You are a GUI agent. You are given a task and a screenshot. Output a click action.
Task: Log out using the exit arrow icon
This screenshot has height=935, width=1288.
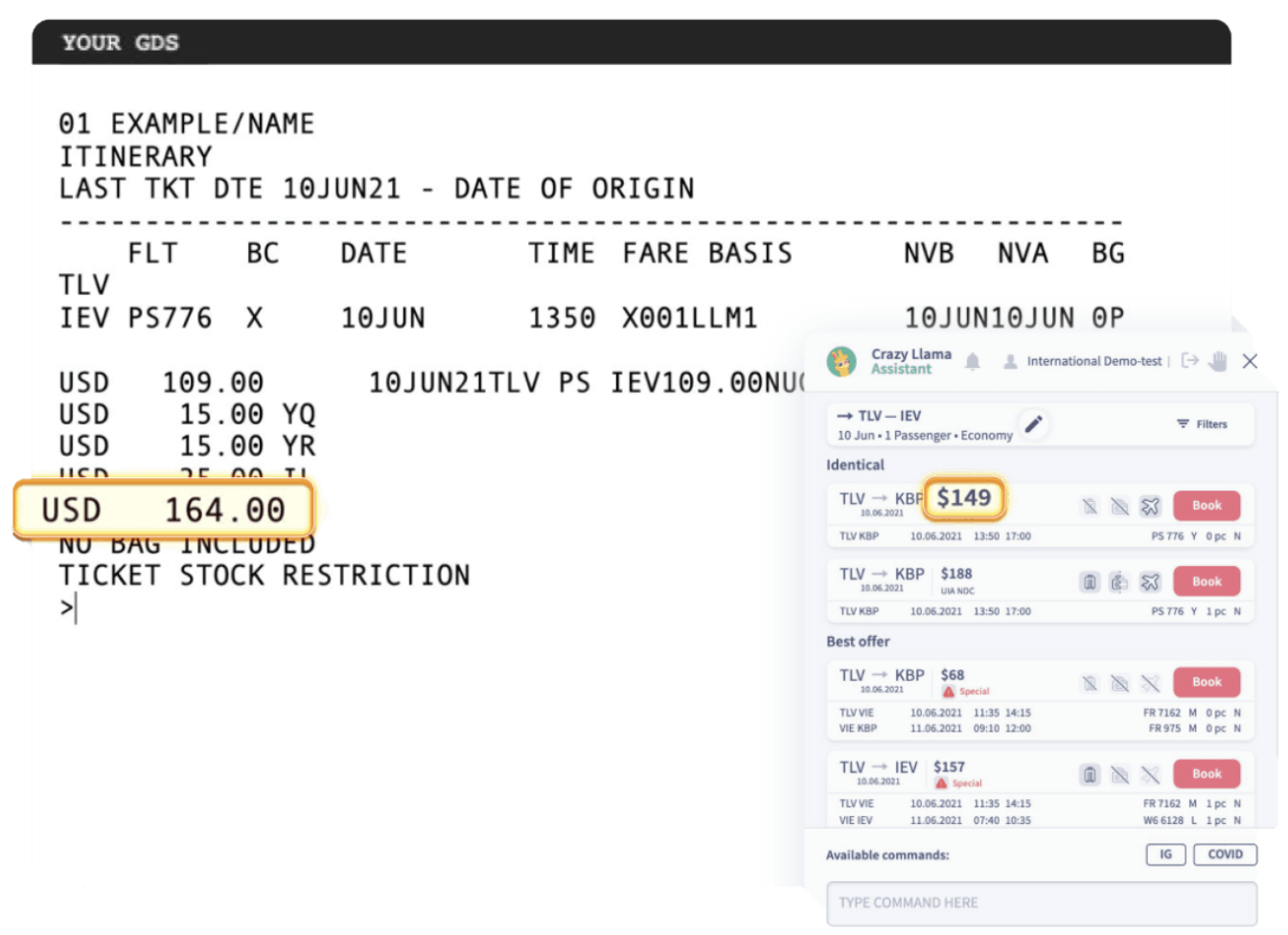(x=1190, y=361)
